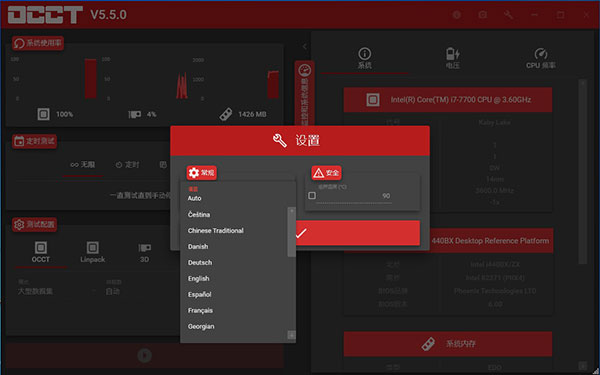
Task: Choose the timed duration option
Action: pos(127,165)
